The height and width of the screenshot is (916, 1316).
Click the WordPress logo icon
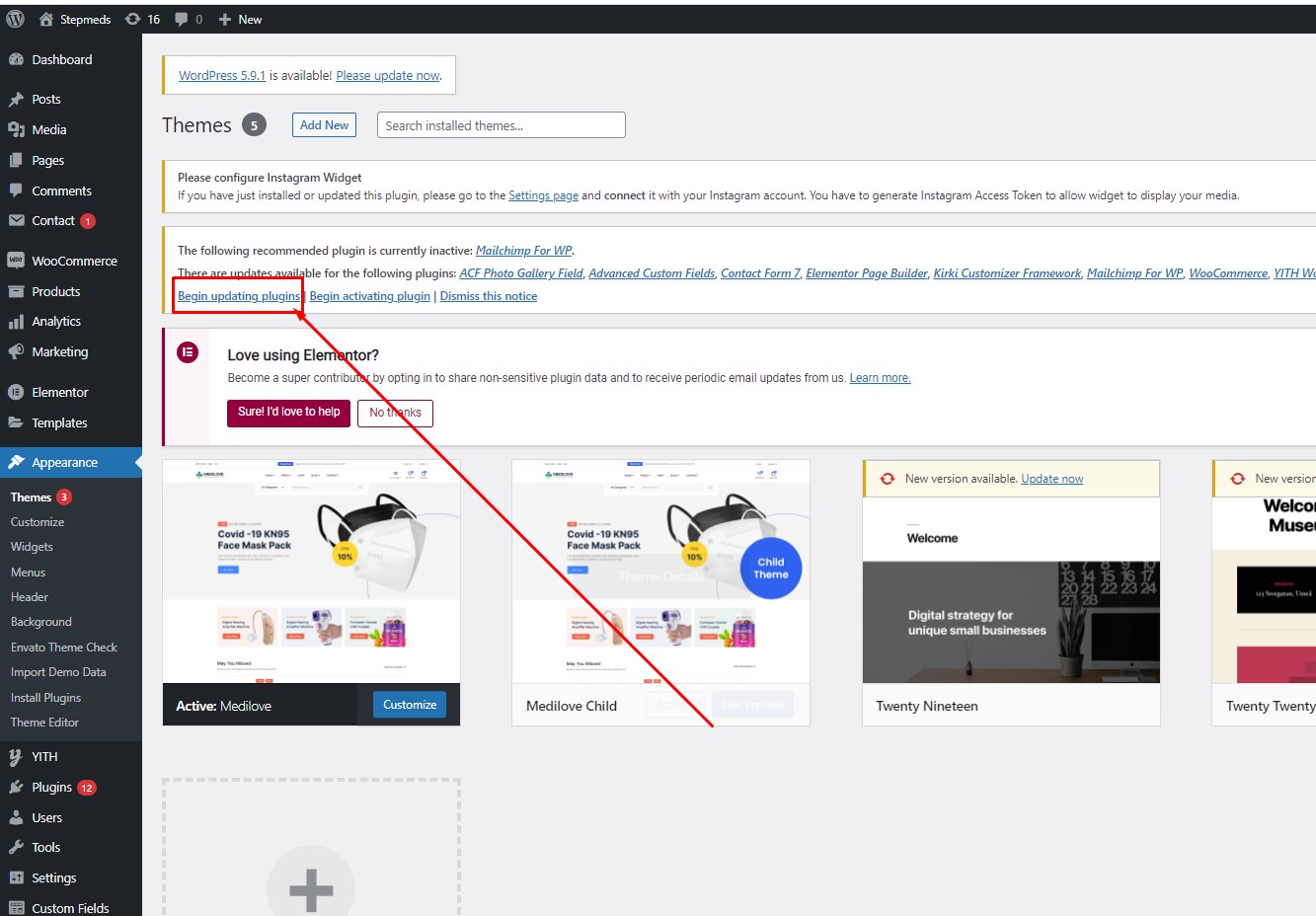15,19
